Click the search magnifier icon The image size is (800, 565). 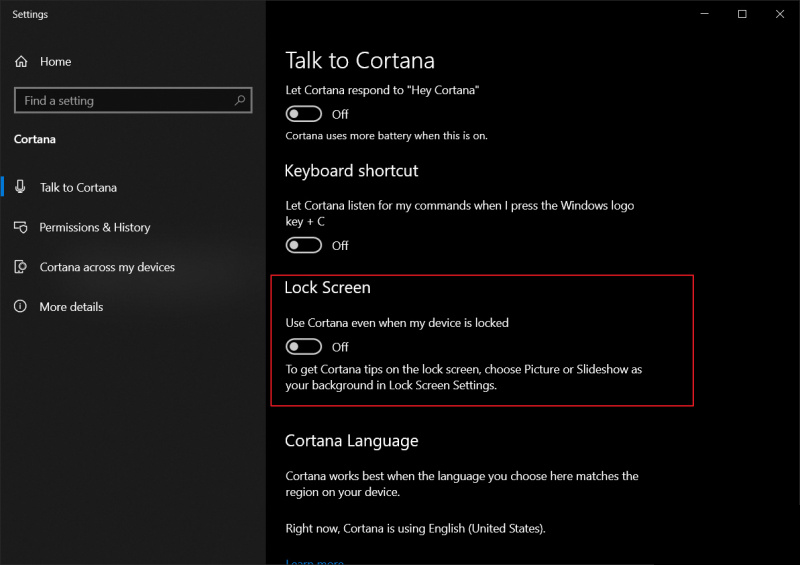point(240,101)
